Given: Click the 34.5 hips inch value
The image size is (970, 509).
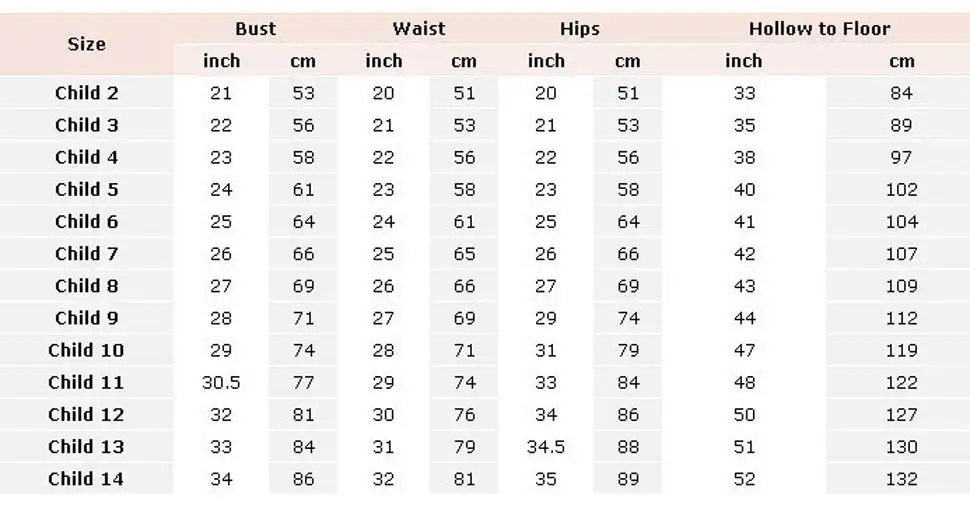Looking at the screenshot, I should coord(546,447).
